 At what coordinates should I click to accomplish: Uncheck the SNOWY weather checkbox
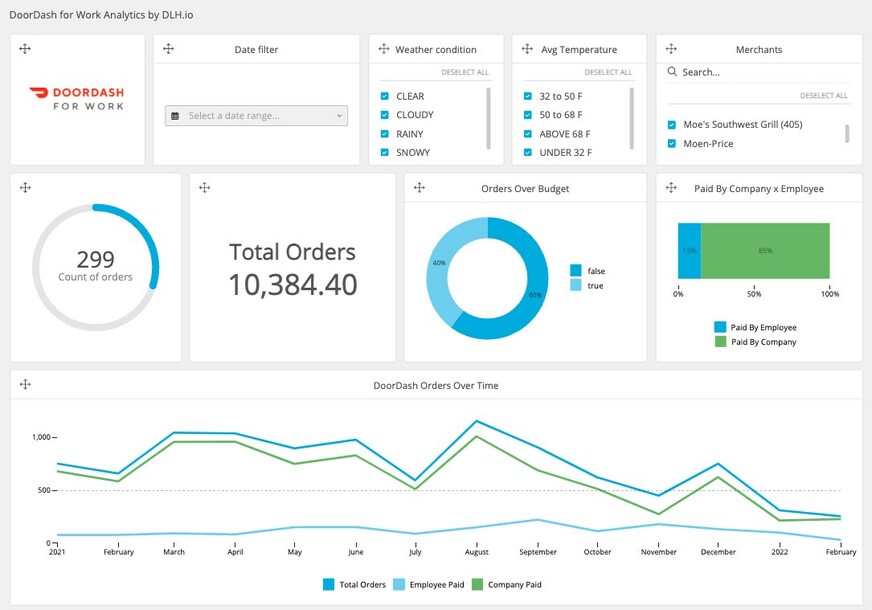click(384, 152)
